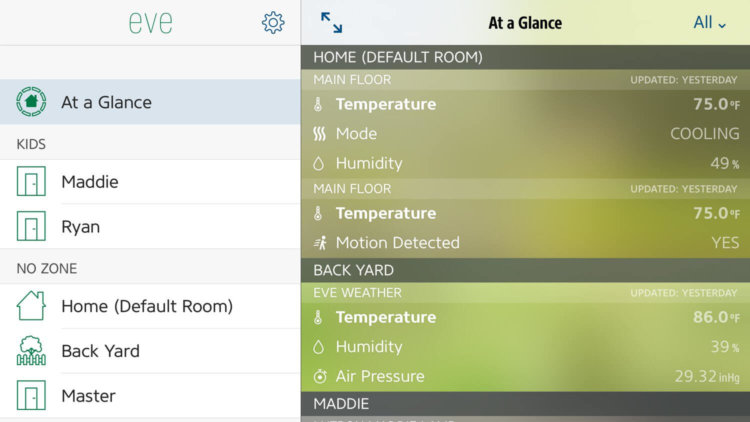The width and height of the screenshot is (750, 422).
Task: Click the Motion Detected running figure icon
Action: (x=320, y=243)
